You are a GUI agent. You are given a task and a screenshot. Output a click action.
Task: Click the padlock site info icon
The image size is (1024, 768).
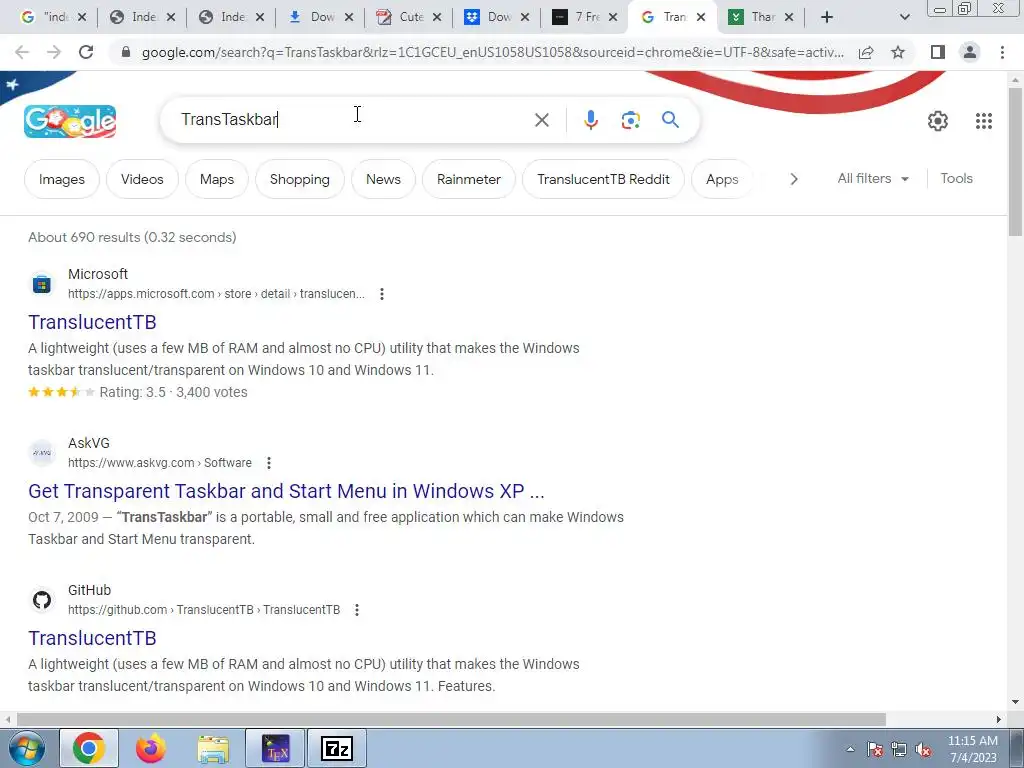(126, 52)
